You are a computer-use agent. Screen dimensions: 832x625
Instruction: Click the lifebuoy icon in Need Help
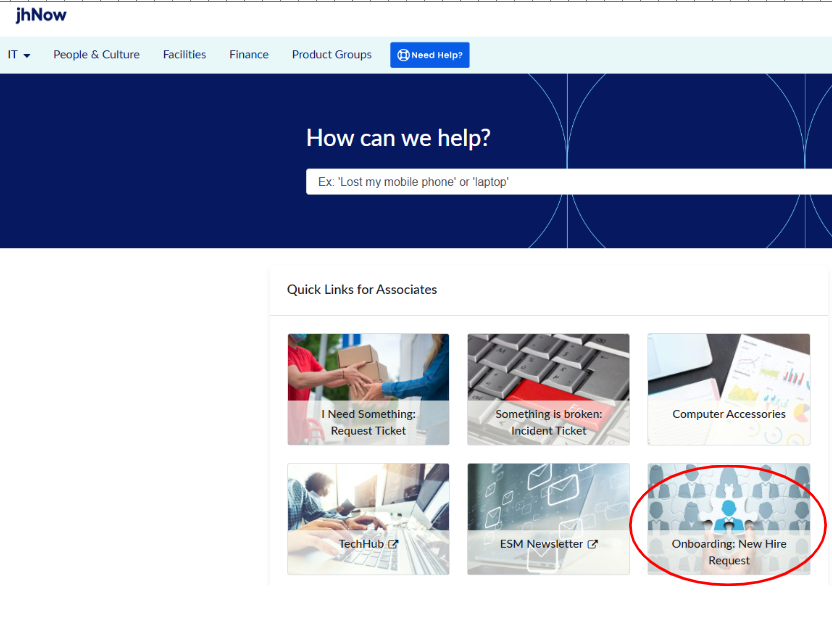tap(403, 55)
